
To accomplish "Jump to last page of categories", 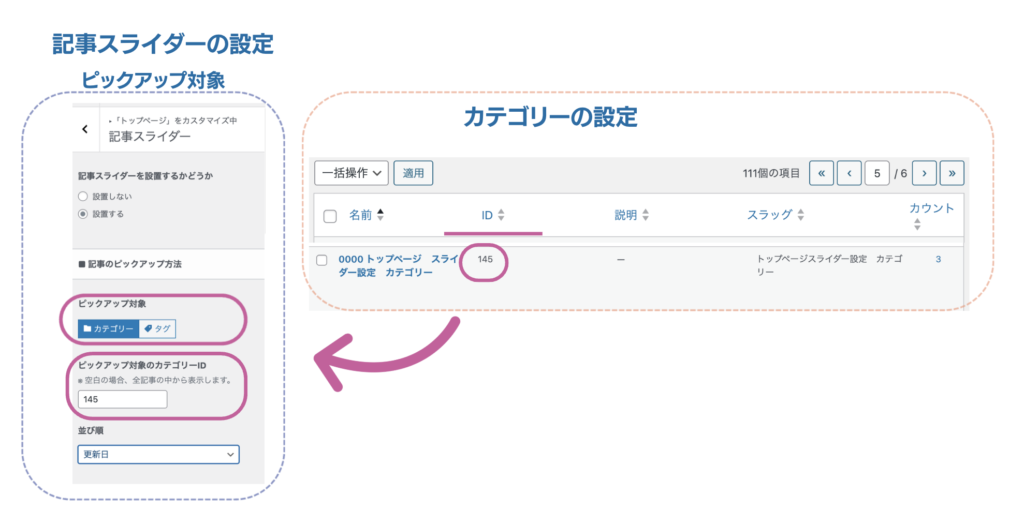I will point(951,173).
